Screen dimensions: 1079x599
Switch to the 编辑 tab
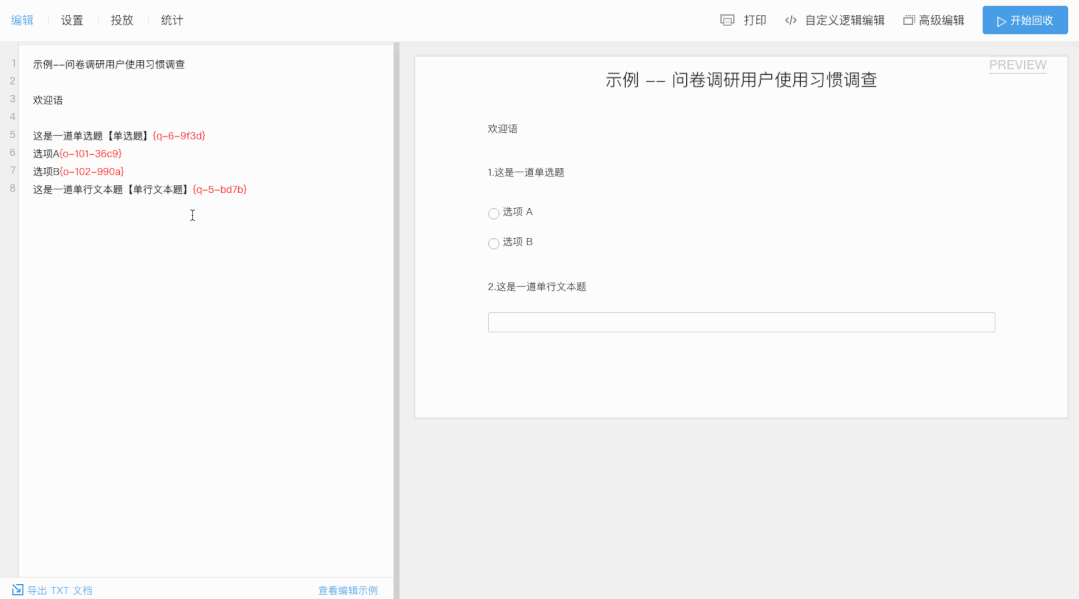click(x=22, y=20)
